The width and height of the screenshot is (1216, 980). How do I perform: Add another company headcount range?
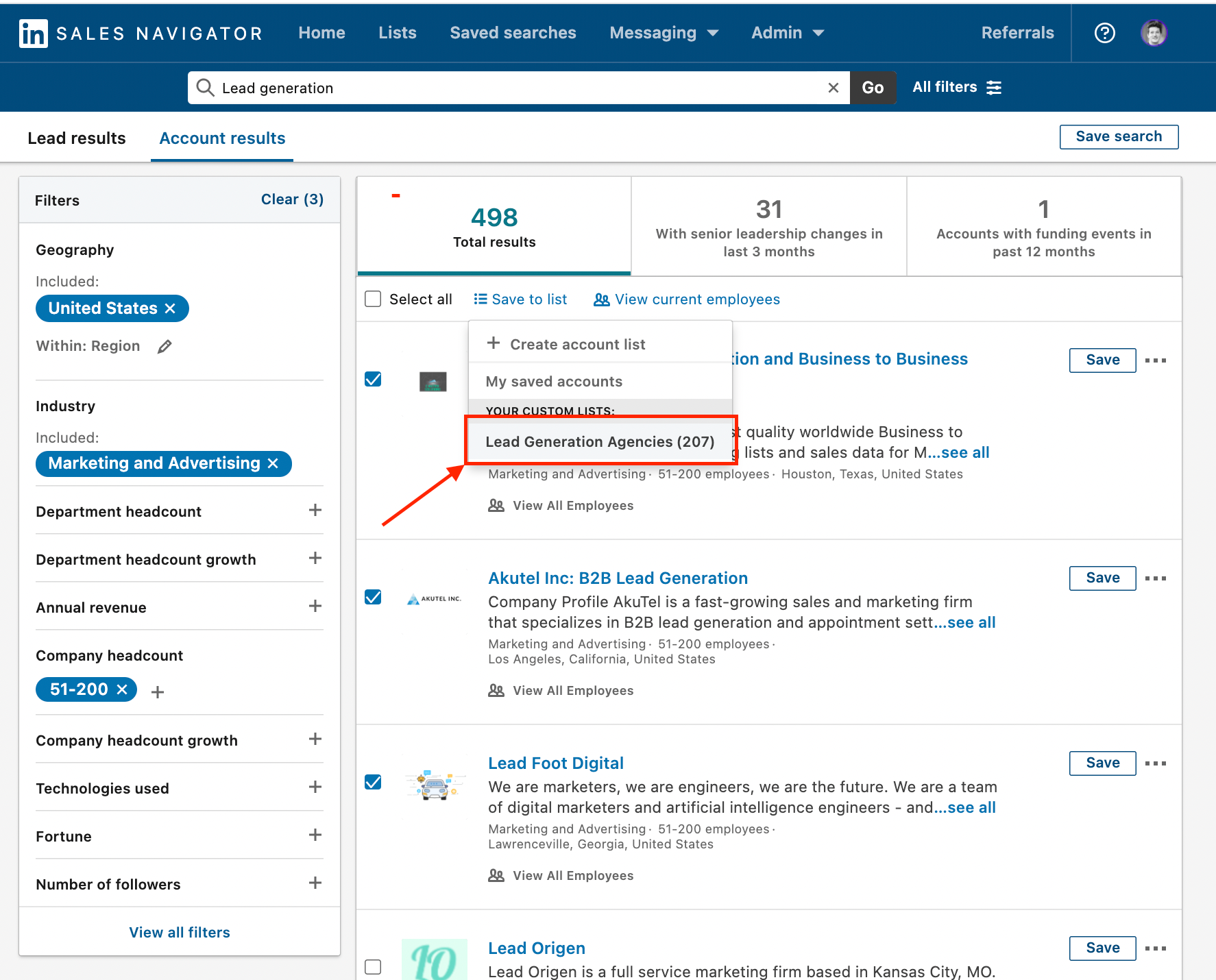(x=158, y=692)
